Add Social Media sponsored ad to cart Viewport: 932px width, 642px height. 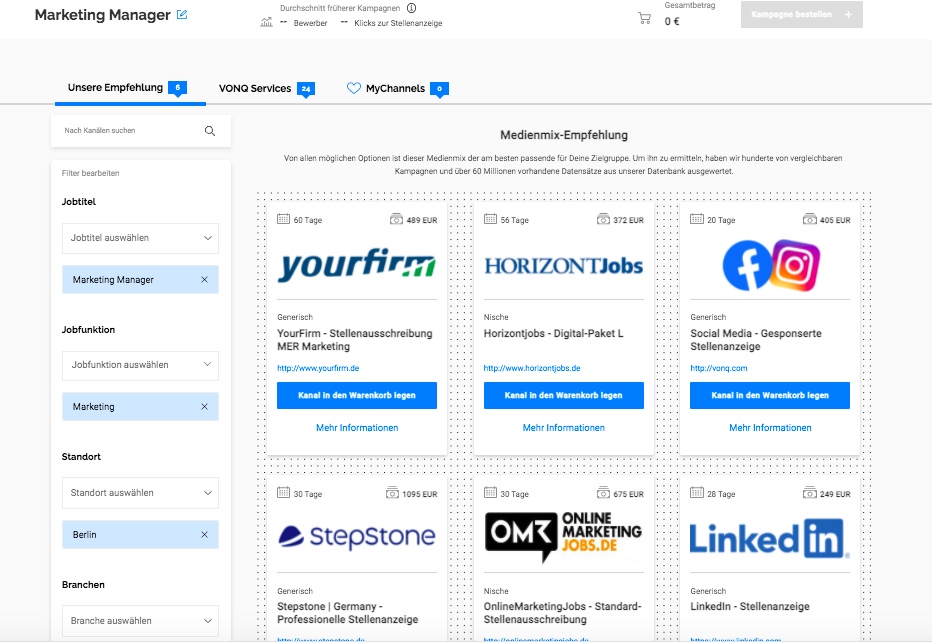click(x=770, y=395)
